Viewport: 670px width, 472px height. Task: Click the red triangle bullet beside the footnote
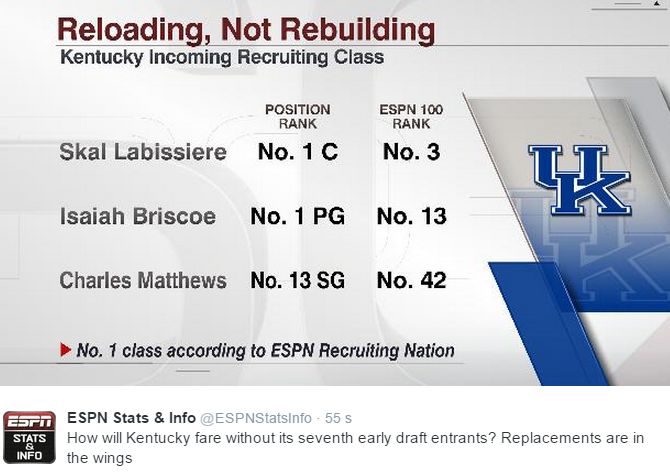(x=66, y=350)
